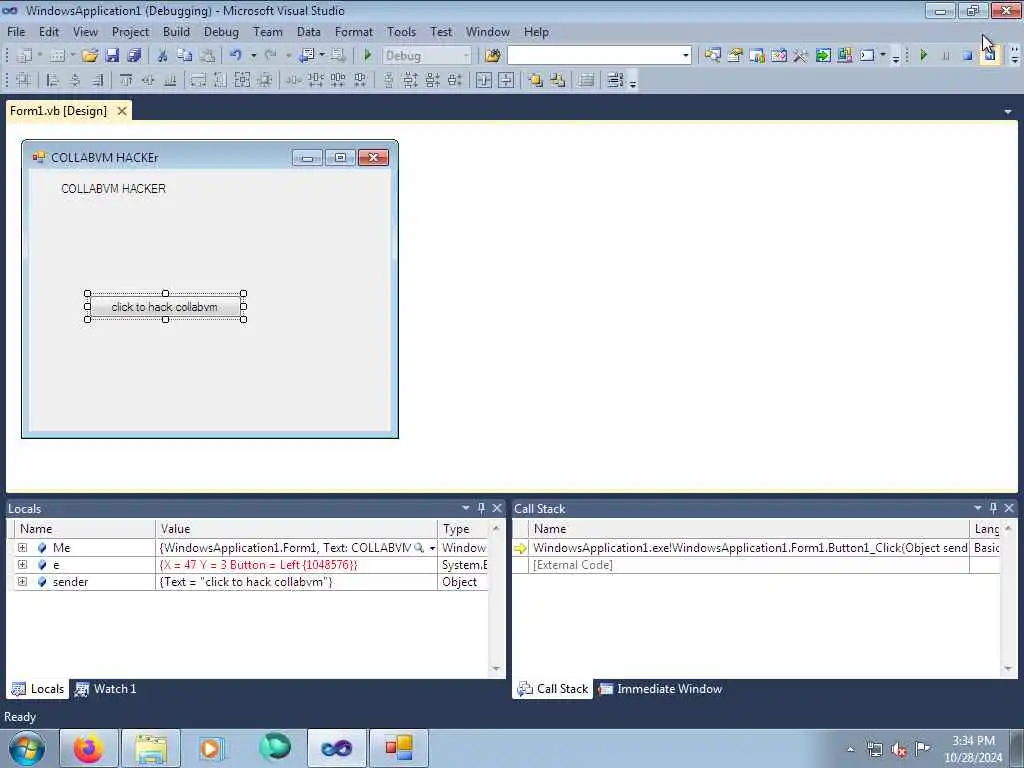The image size is (1024, 768).
Task: Align to Grid layout icon
Action: [24, 80]
